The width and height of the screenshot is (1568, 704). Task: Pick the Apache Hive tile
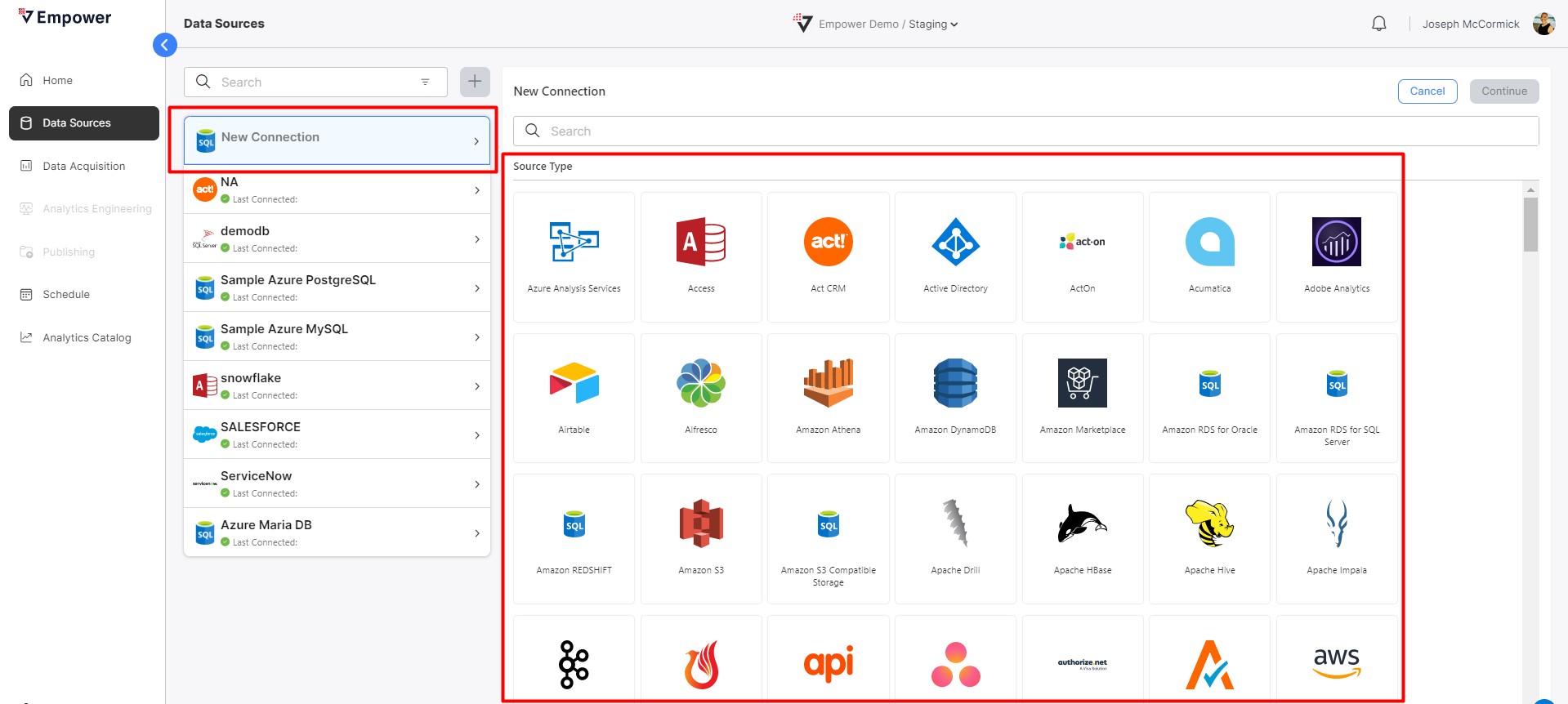point(1209,539)
